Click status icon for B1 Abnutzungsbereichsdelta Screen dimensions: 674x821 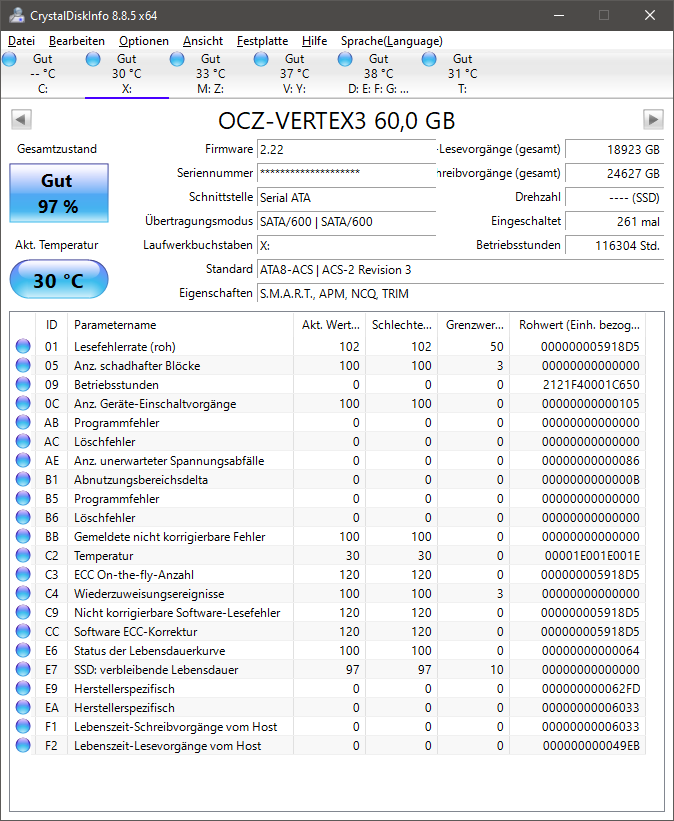click(x=23, y=479)
